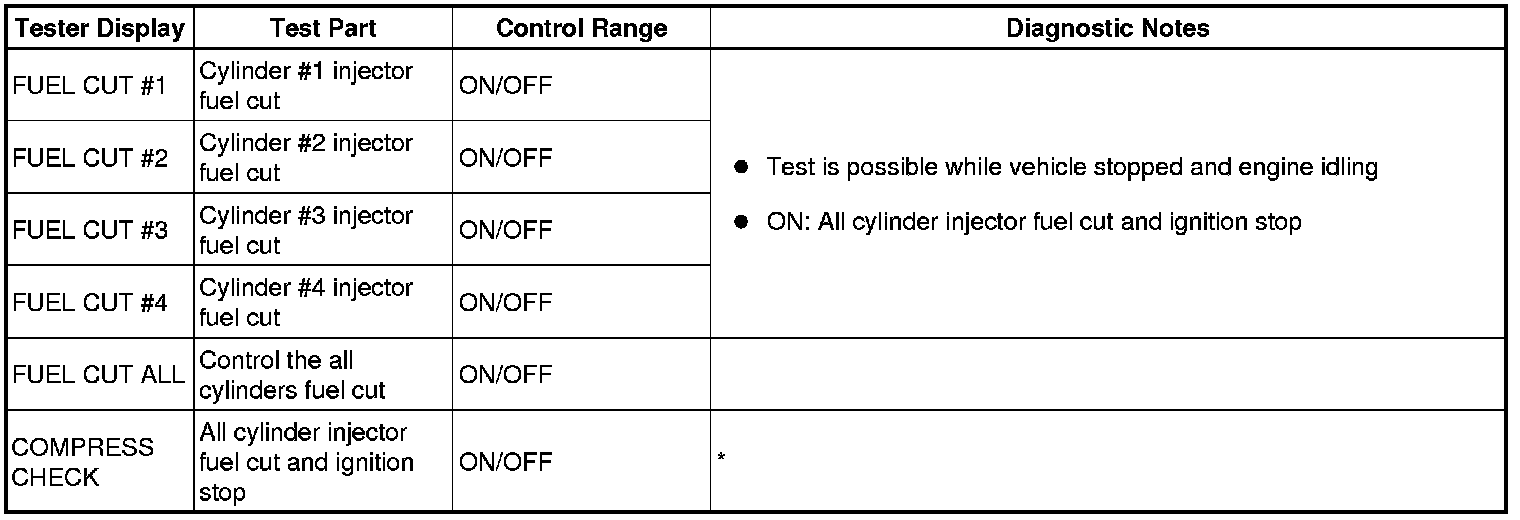
Task: Click the Tester Display column header
Action: click(100, 29)
